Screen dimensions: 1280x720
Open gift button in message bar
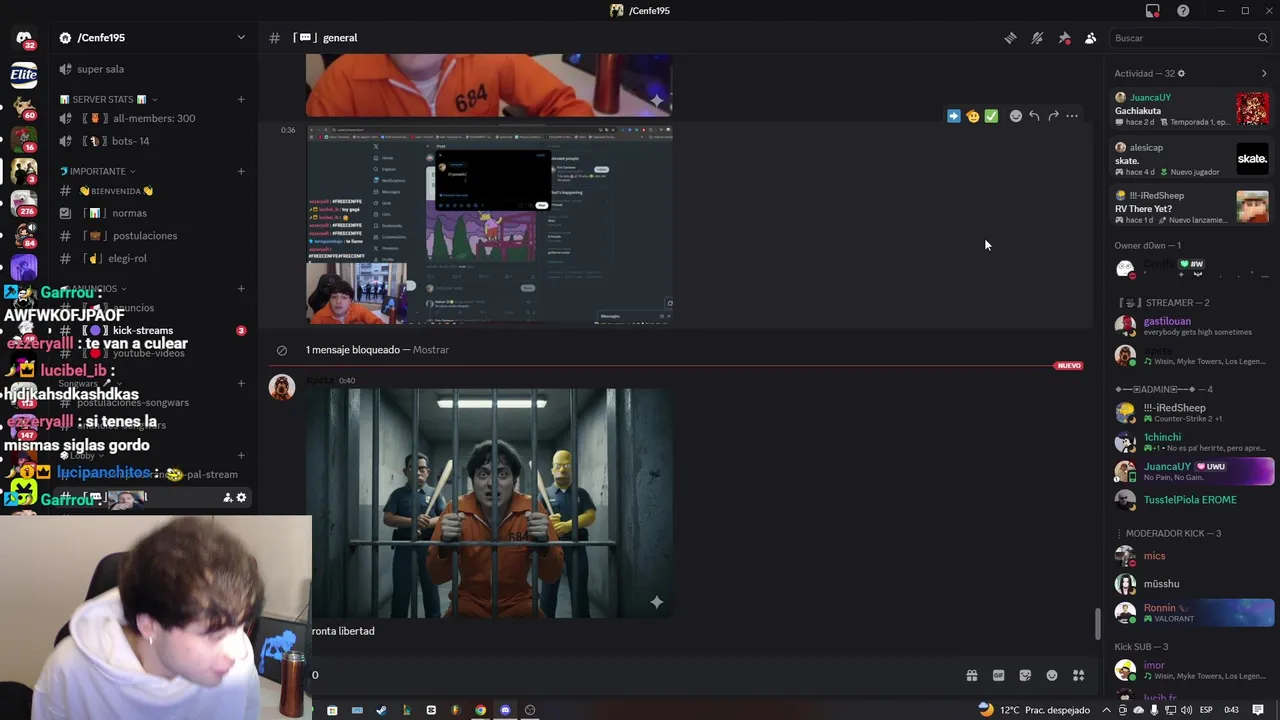pos(971,675)
